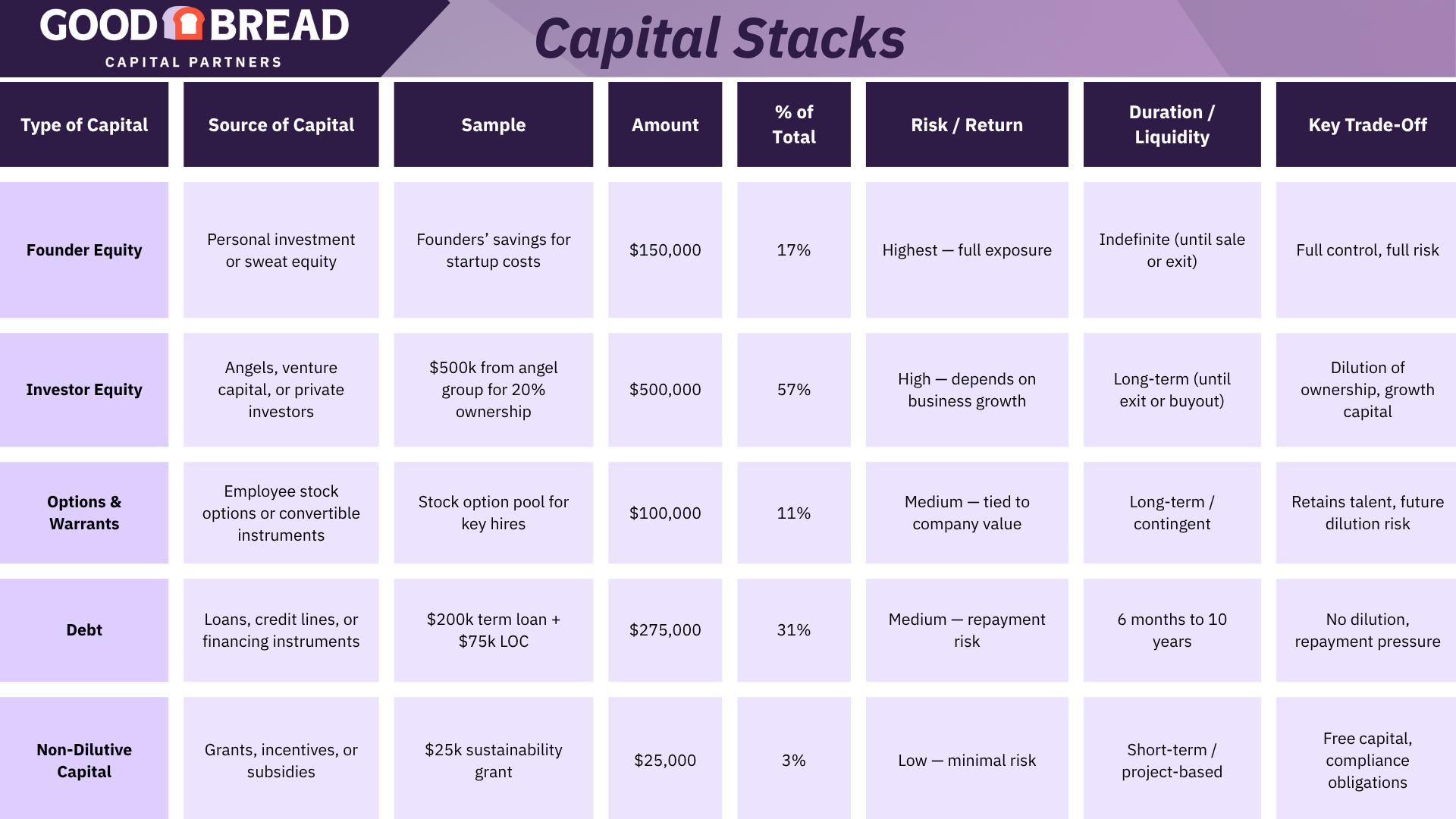This screenshot has width=1456, height=819.
Task: Click the Capital Stacks title
Action: coord(719,38)
